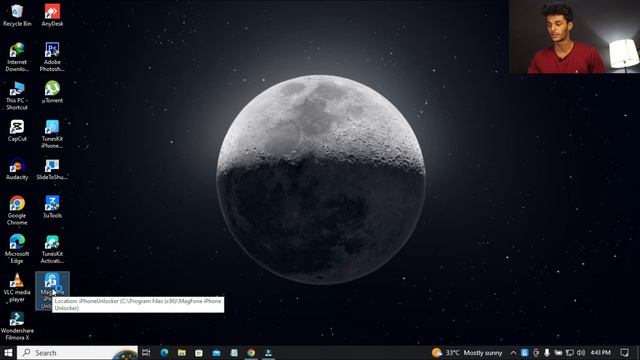Open the Windows Start menu
This screenshot has width=640, height=360.
(x=8, y=353)
